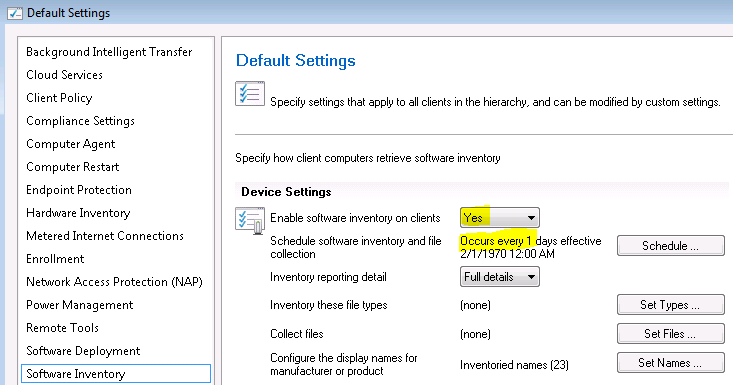Click the software inventory icon under Device Settings
This screenshot has height=385, width=733.
[250, 221]
